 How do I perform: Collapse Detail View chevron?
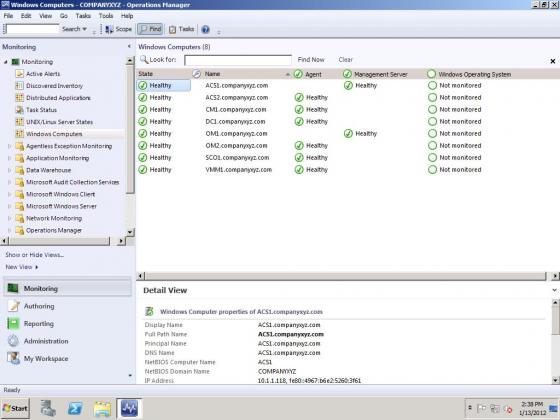pyautogui.click(x=554, y=290)
